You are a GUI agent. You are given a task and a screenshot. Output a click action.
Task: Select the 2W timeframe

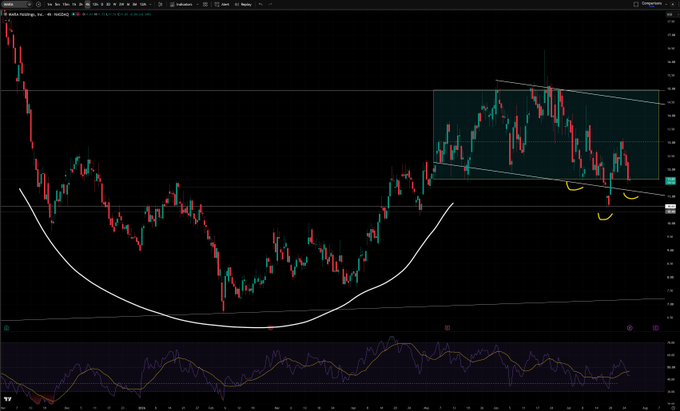pos(121,4)
